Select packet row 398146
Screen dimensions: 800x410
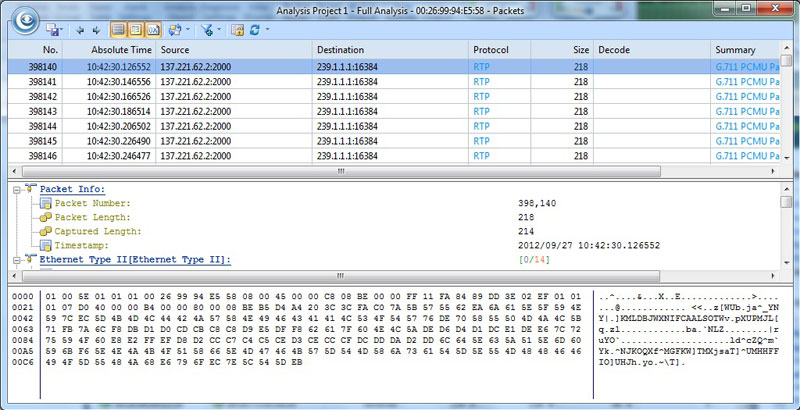pyautogui.click(x=394, y=156)
